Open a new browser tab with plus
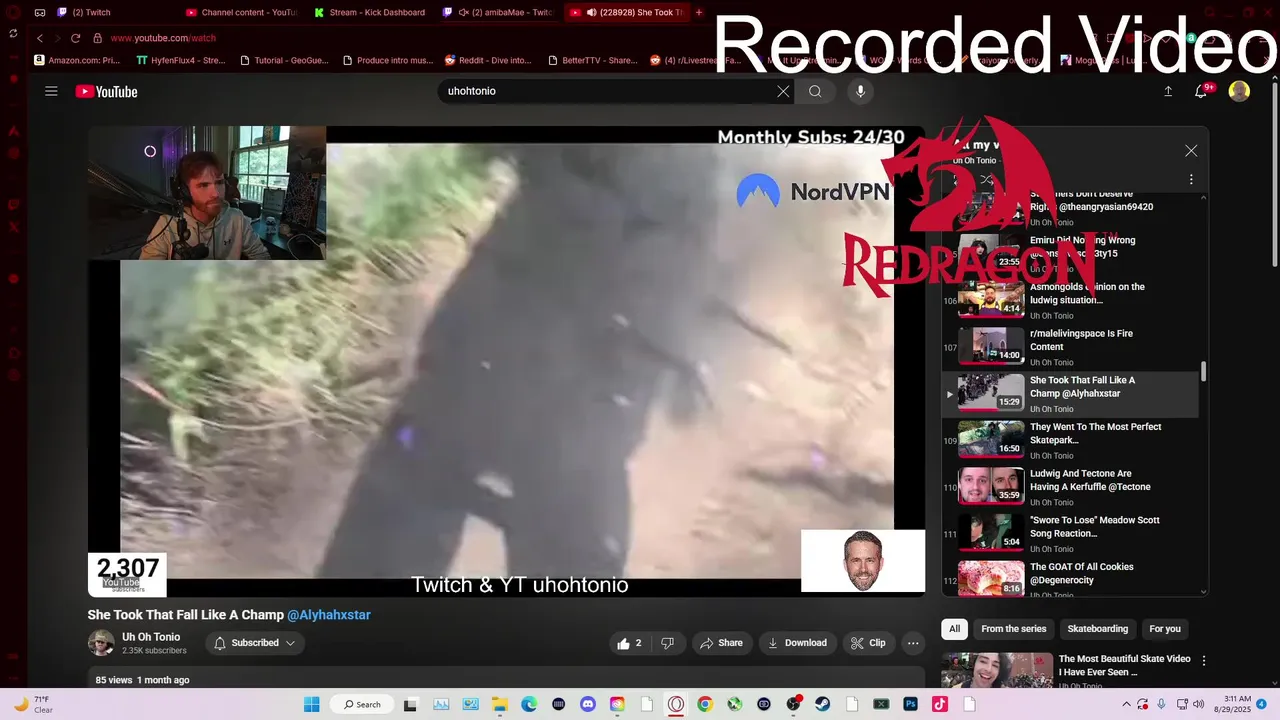Viewport: 1280px width, 720px height. pos(699,13)
